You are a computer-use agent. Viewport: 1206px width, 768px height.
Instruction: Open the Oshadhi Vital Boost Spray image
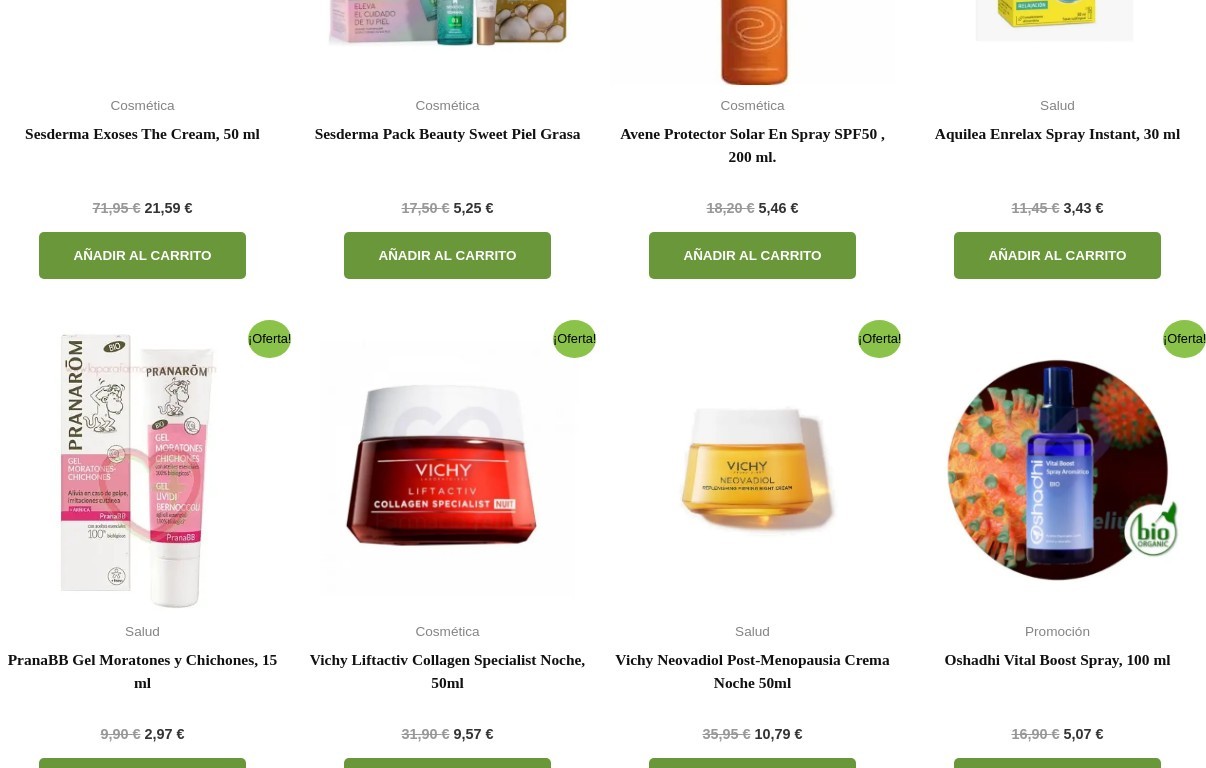[1057, 470]
